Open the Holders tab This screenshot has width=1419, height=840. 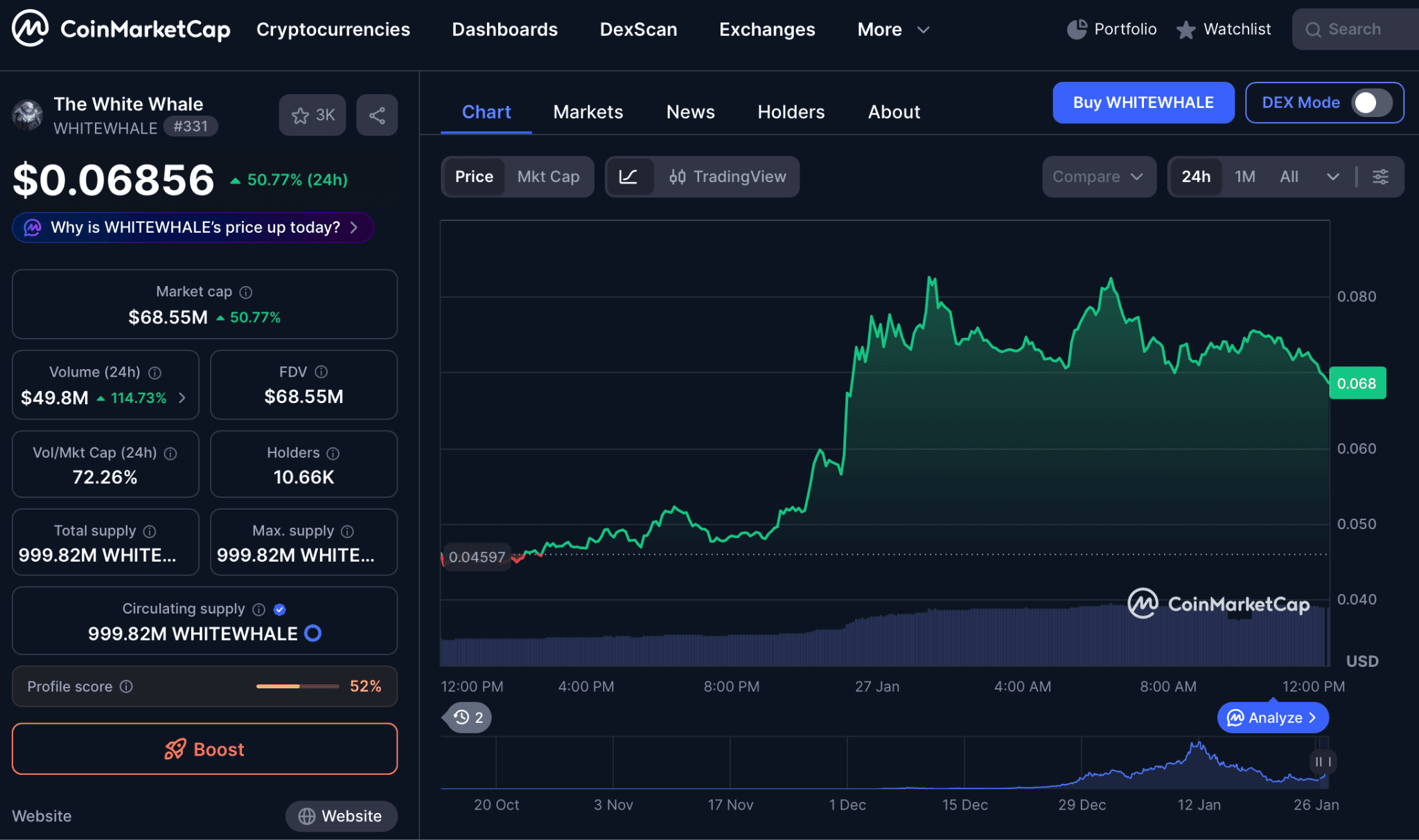tap(791, 112)
